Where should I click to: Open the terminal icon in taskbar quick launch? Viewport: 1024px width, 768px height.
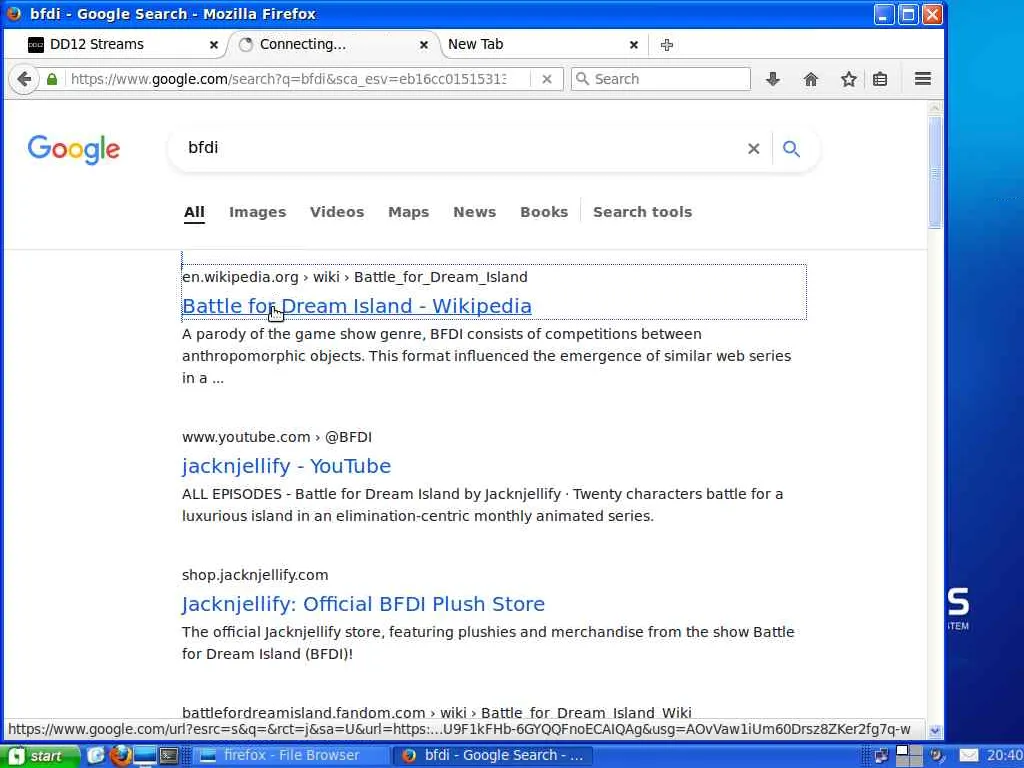point(169,756)
